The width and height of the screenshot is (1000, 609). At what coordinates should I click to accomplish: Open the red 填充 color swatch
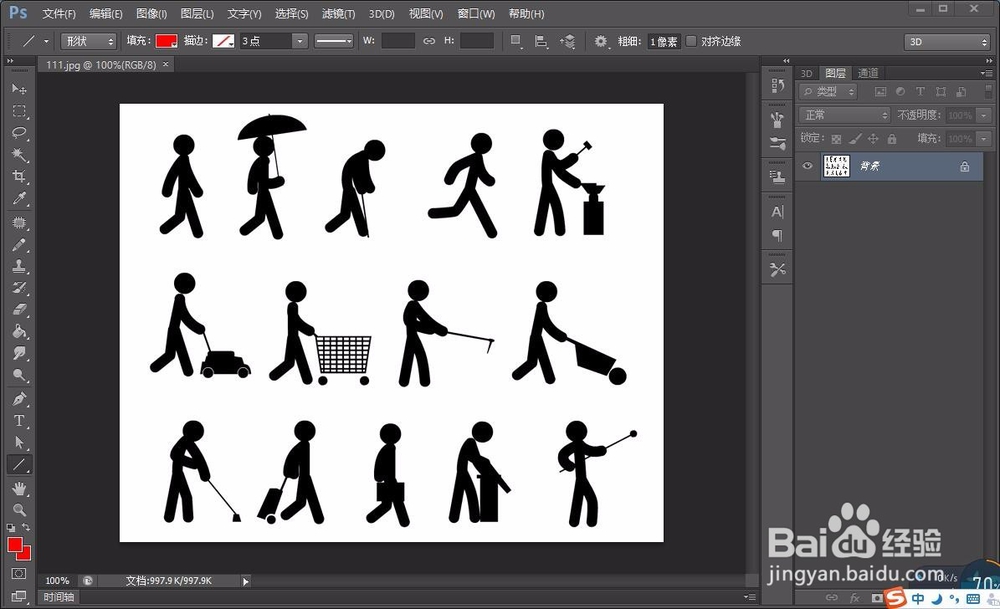click(166, 41)
